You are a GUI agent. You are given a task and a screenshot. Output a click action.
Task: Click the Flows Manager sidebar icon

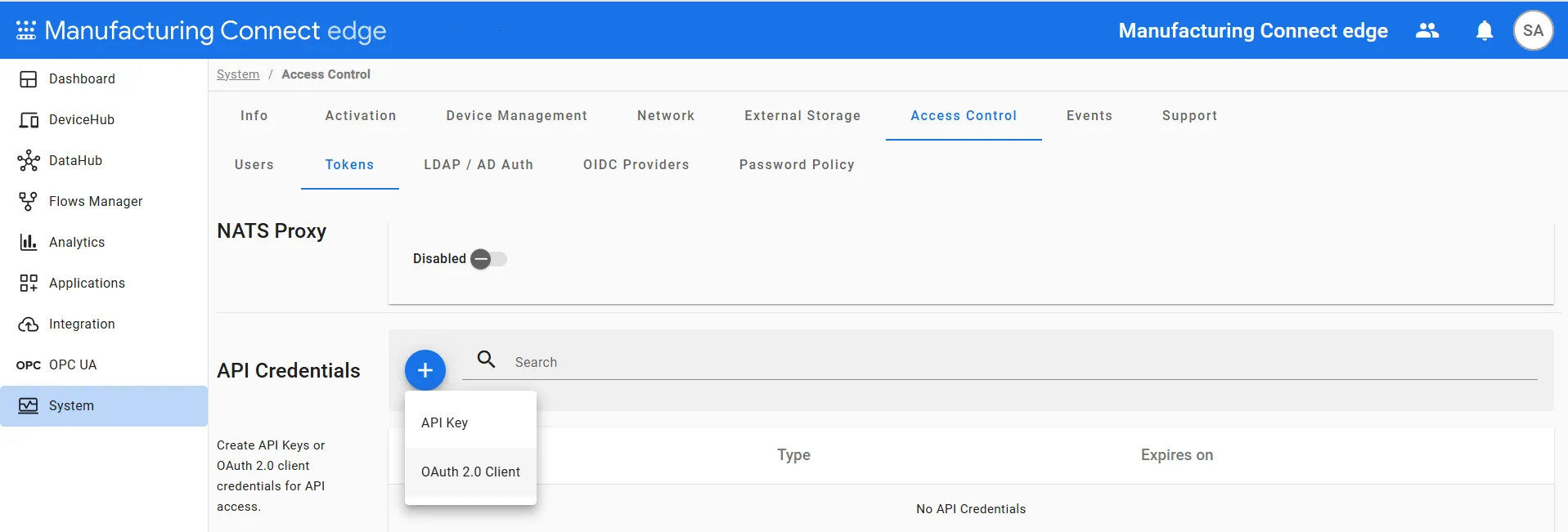click(29, 202)
